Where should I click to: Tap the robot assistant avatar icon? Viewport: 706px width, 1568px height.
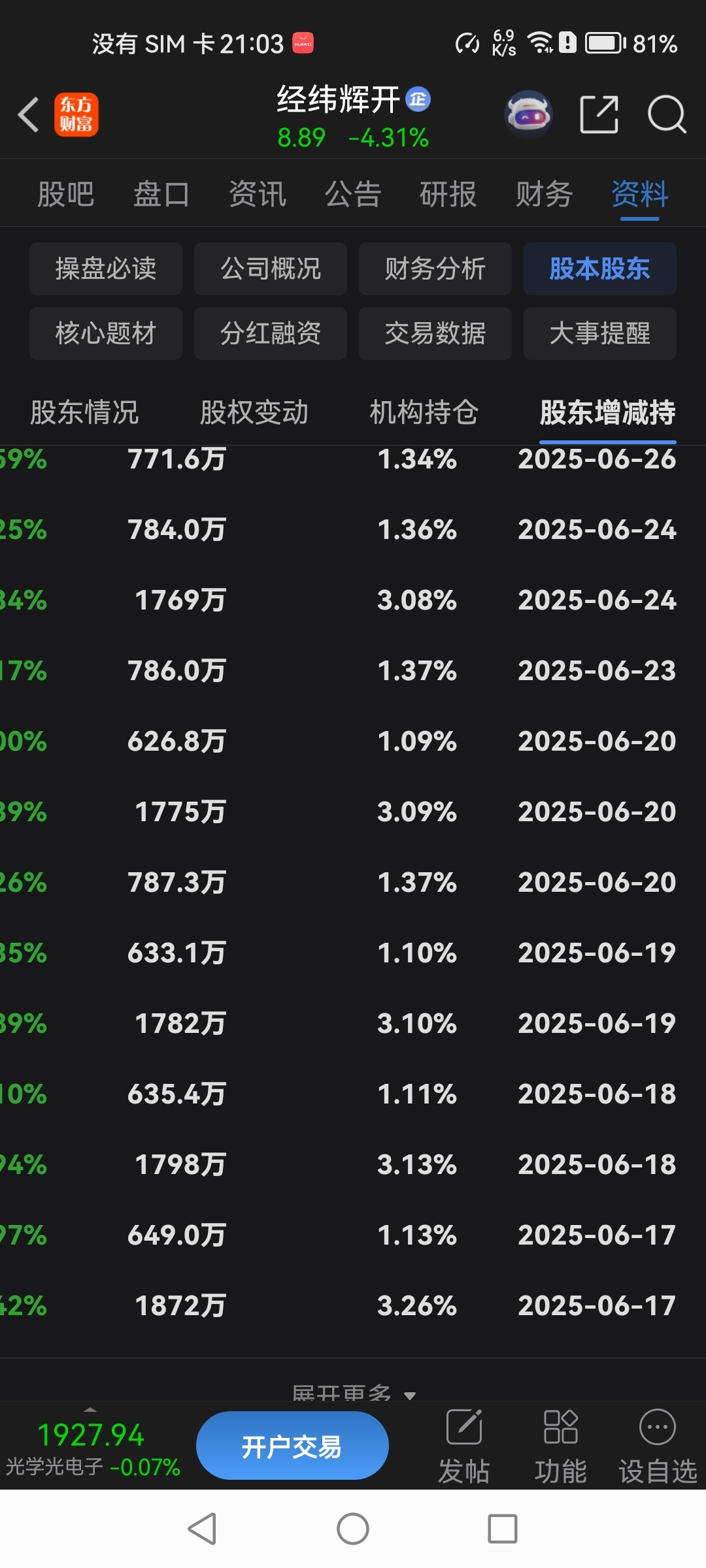pyautogui.click(x=528, y=115)
